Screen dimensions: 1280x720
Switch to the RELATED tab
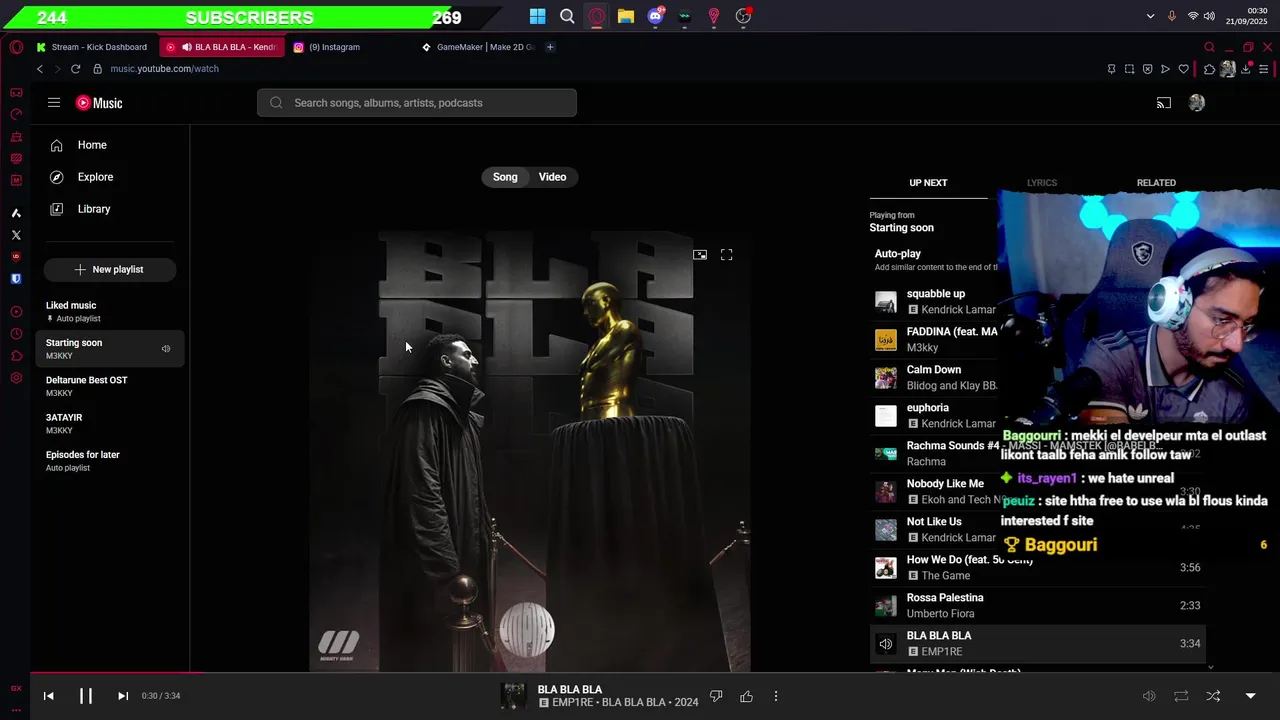[1156, 183]
